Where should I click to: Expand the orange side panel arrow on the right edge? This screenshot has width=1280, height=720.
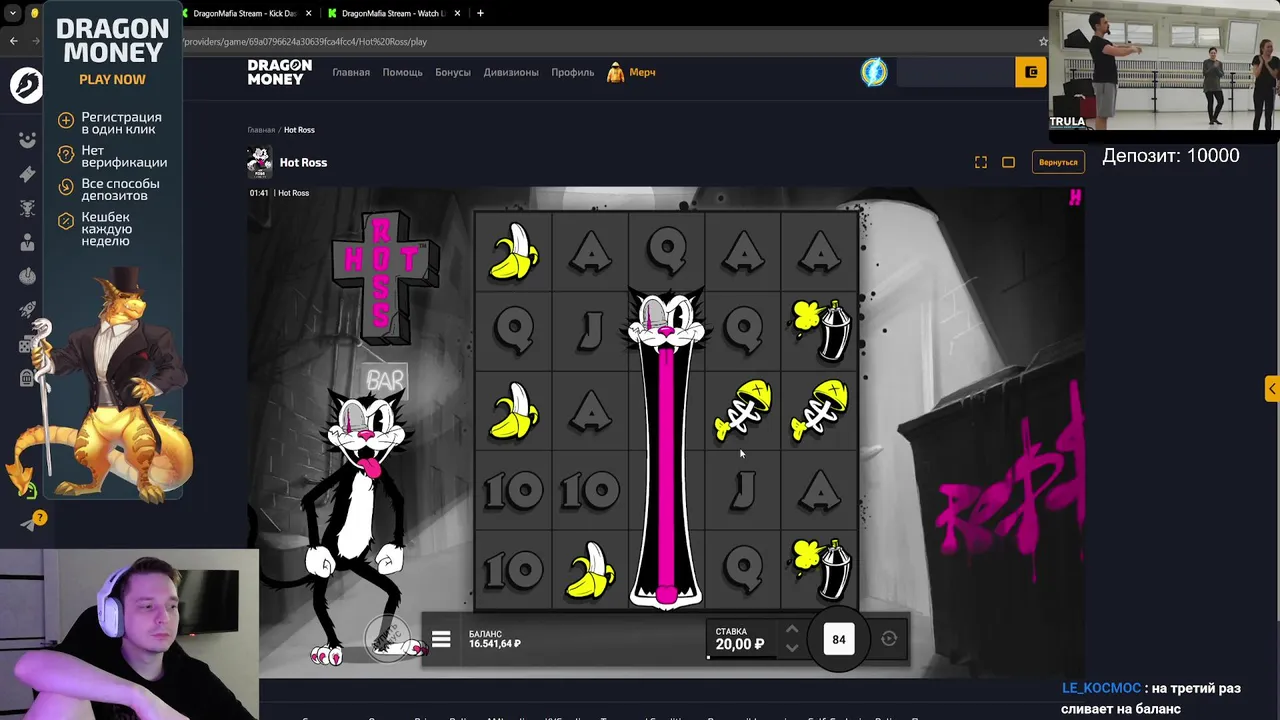click(x=1272, y=388)
